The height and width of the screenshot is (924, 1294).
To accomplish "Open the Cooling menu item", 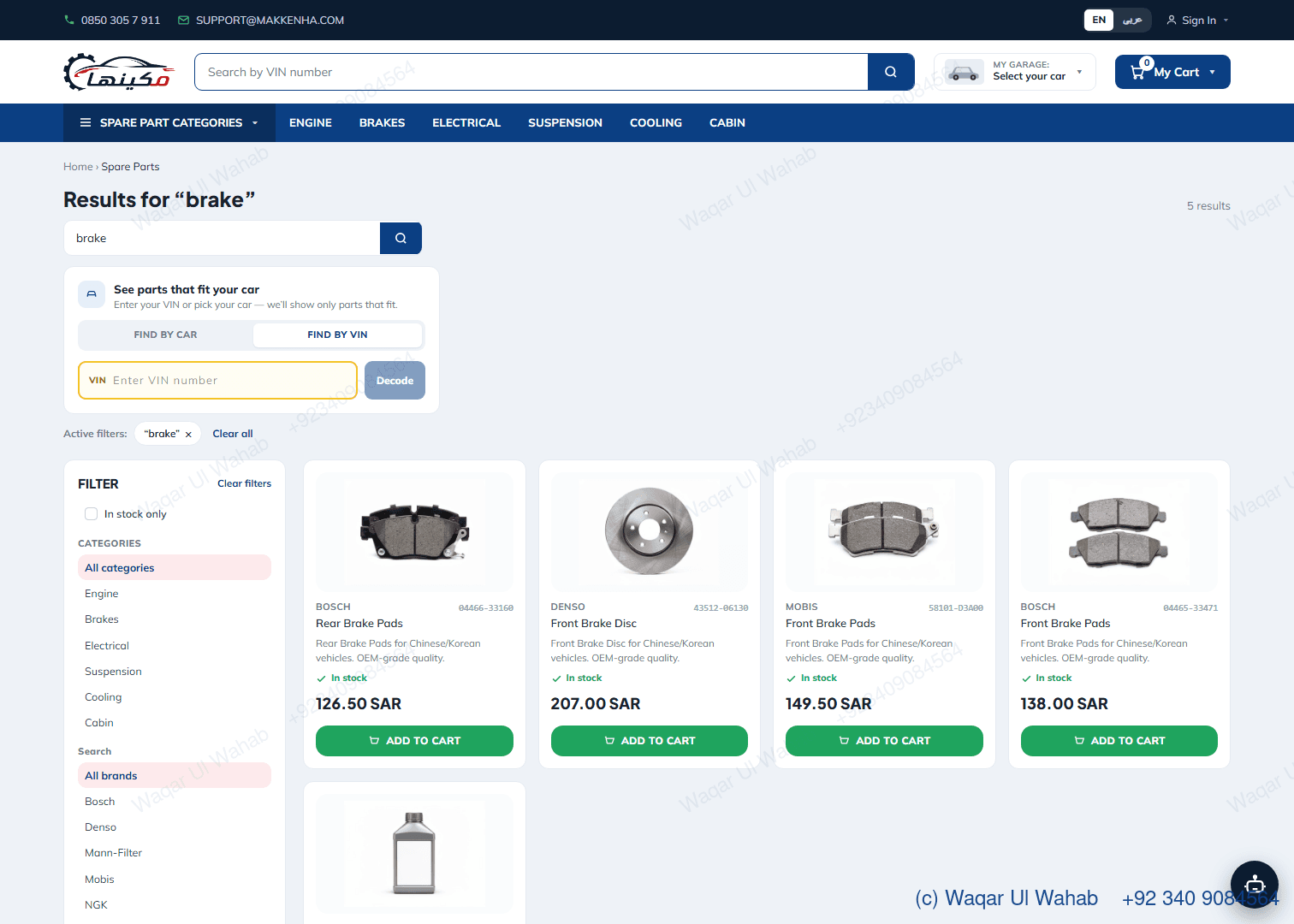I will (x=656, y=122).
